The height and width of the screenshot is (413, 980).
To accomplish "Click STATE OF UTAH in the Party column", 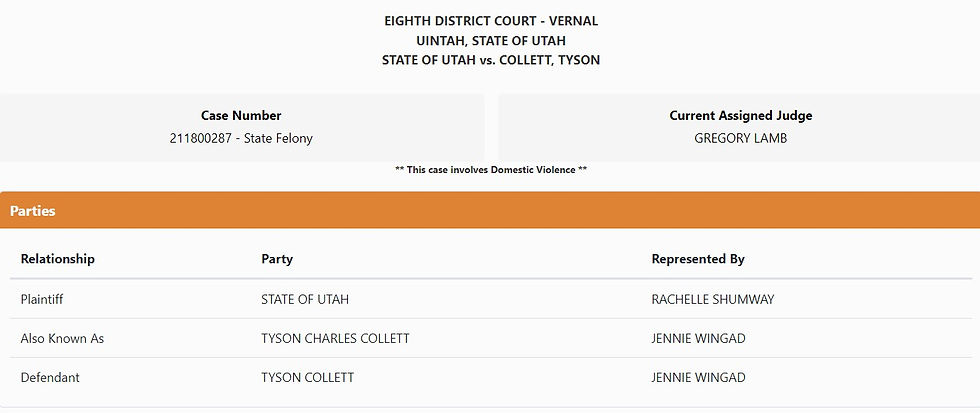I will pyautogui.click(x=304, y=299).
